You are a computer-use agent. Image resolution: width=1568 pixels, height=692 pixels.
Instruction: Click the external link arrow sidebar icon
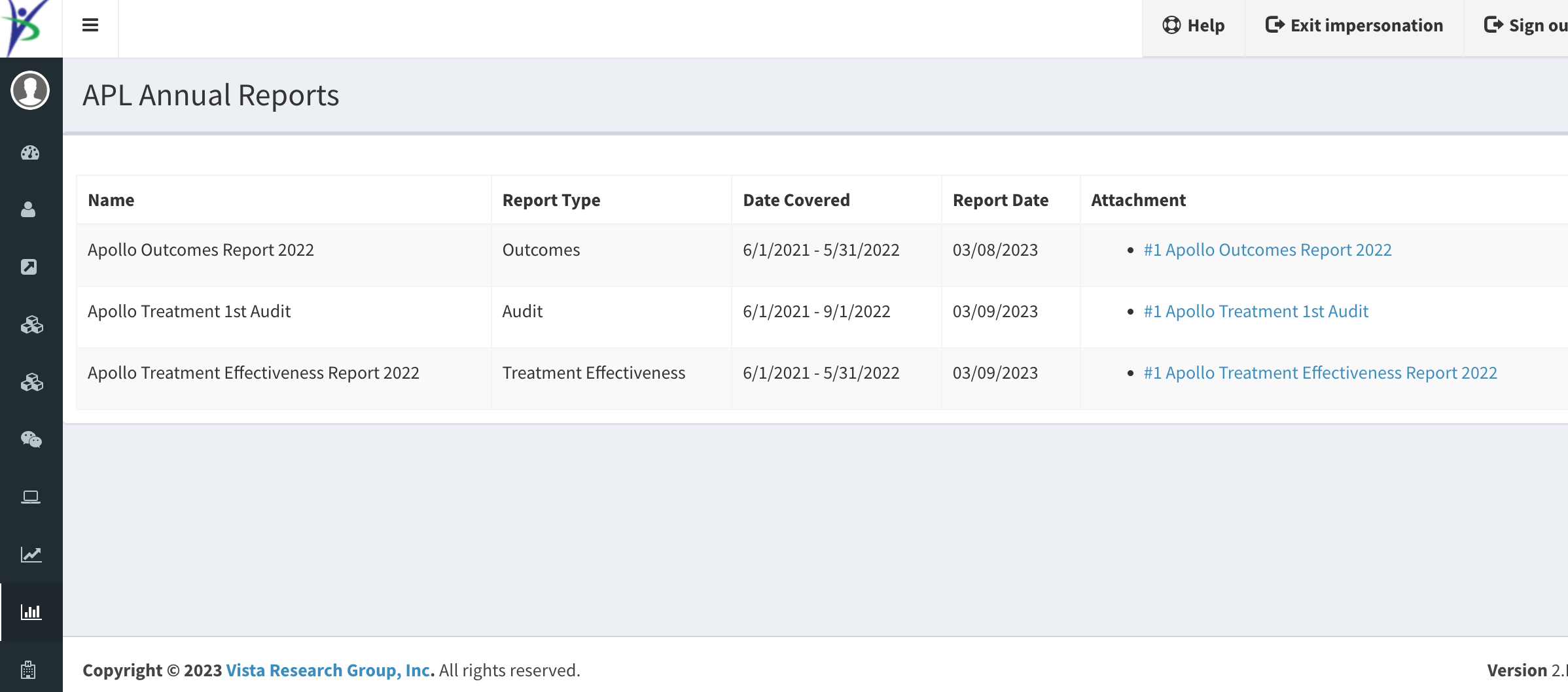[30, 267]
